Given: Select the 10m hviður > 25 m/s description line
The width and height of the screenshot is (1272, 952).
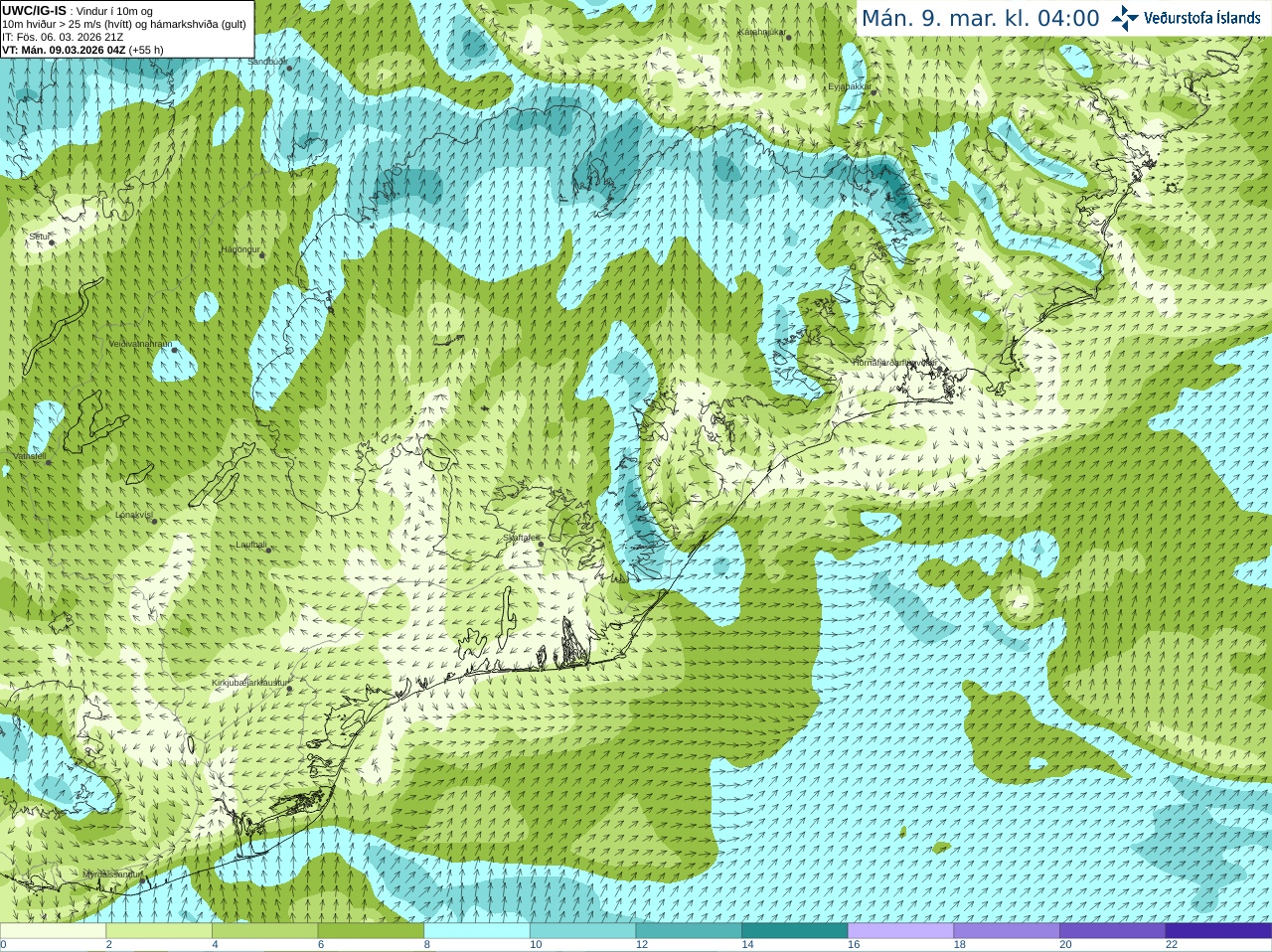Looking at the screenshot, I should click(x=124, y=24).
